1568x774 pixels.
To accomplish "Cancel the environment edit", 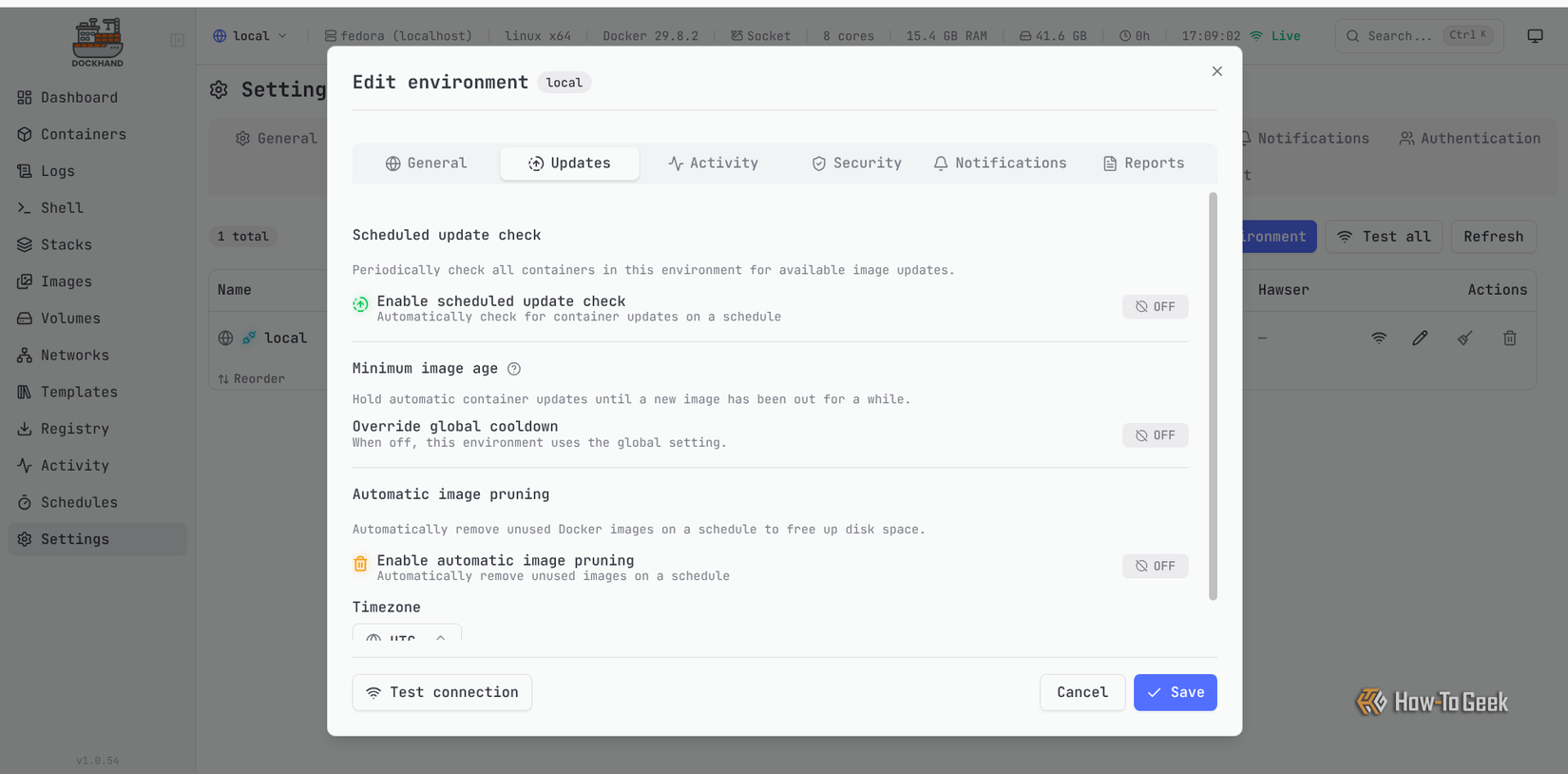I will pos(1082,692).
